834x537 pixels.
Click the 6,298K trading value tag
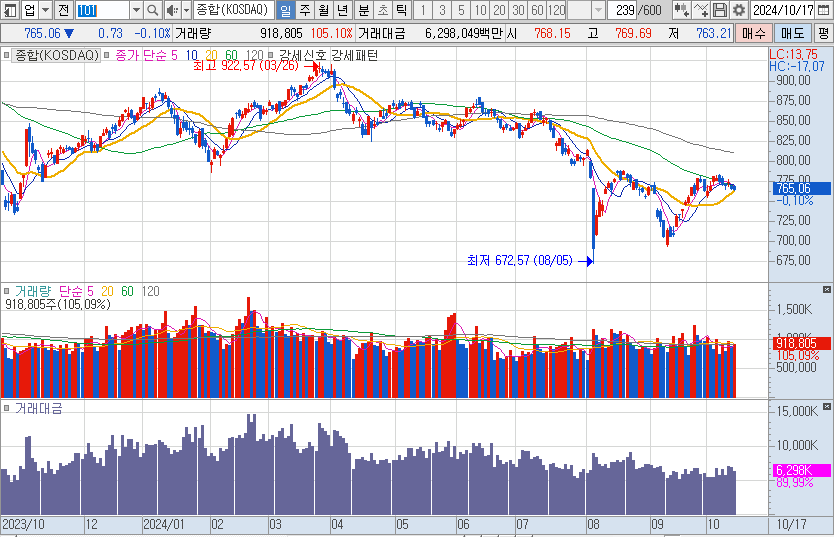coord(802,470)
